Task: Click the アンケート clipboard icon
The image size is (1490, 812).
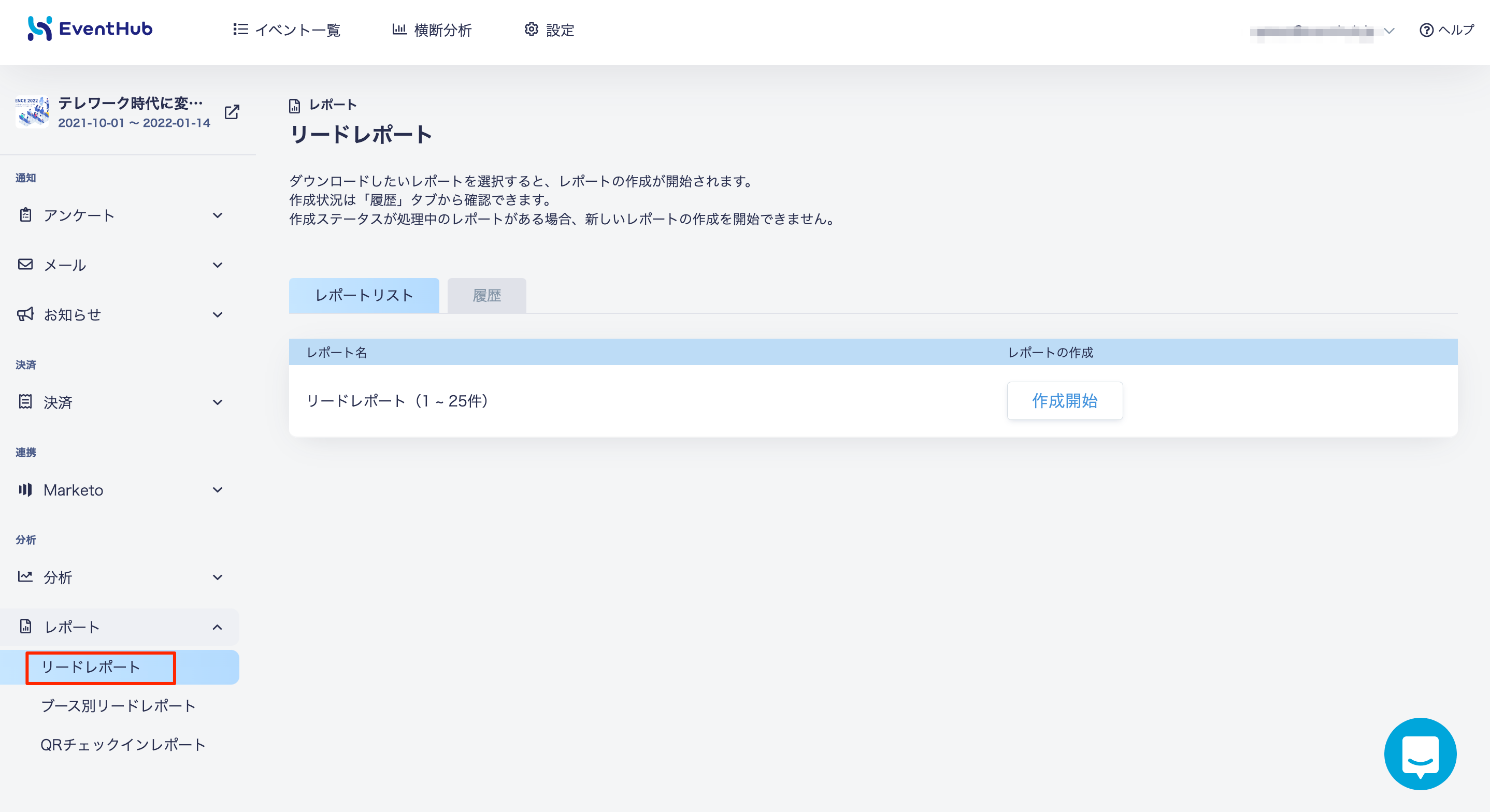Action: (x=25, y=214)
